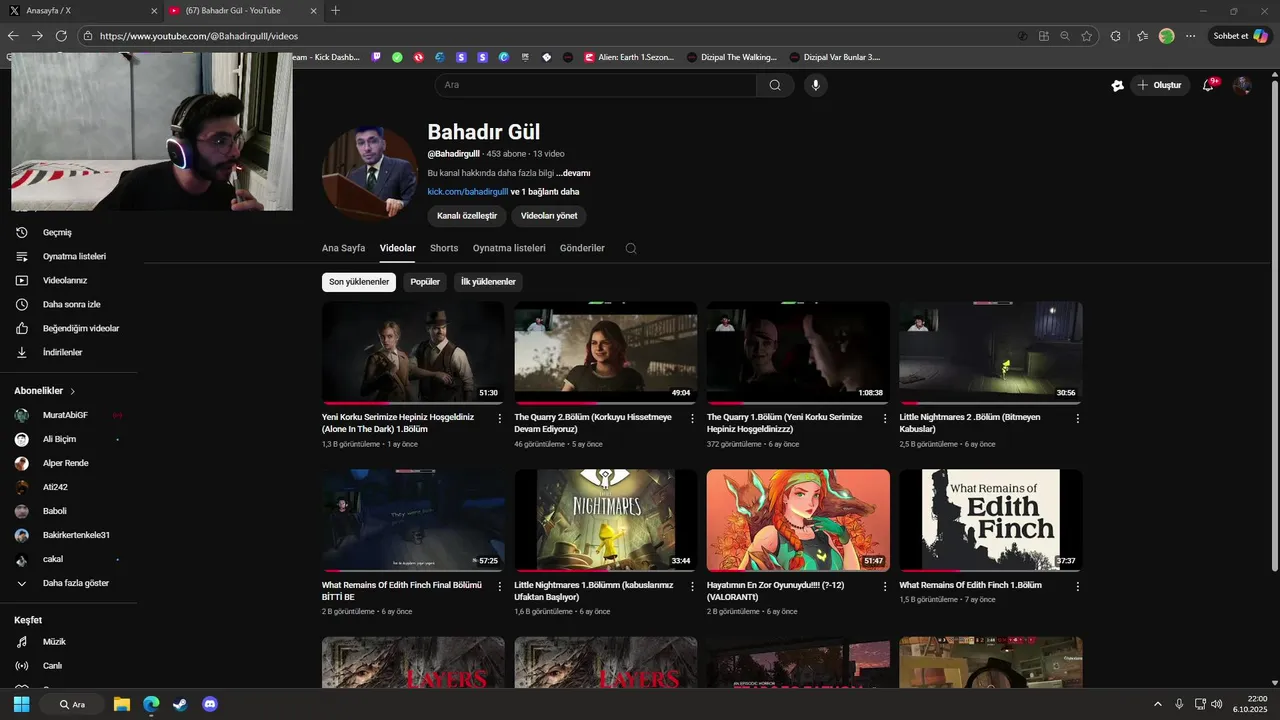Switch to Shorts channel tab
1280x720 pixels.
coord(444,248)
